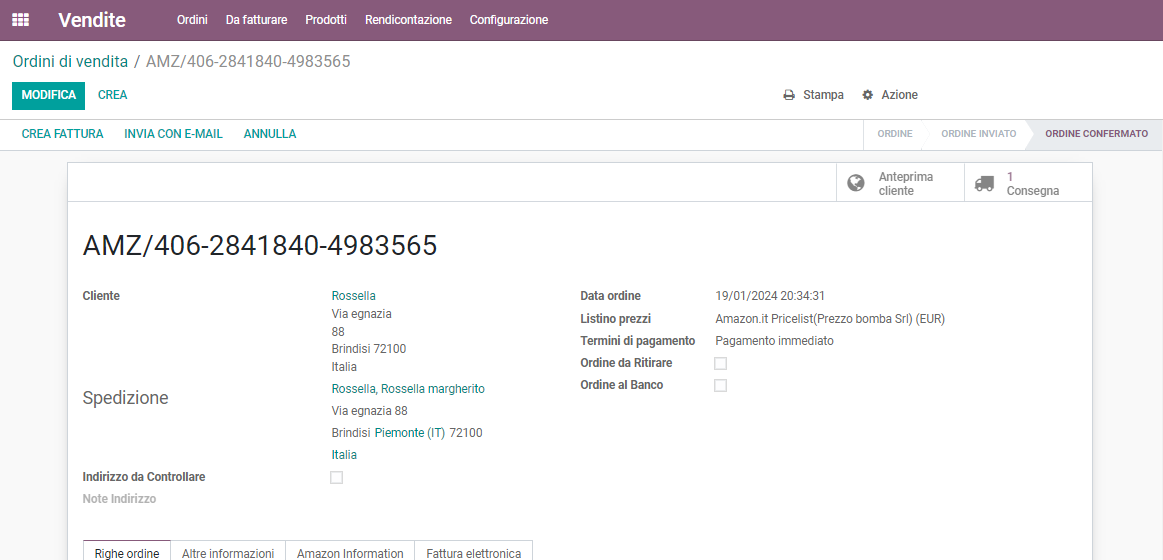The width and height of the screenshot is (1163, 560).
Task: Switch to the Righe ordine tab
Action: click(127, 553)
